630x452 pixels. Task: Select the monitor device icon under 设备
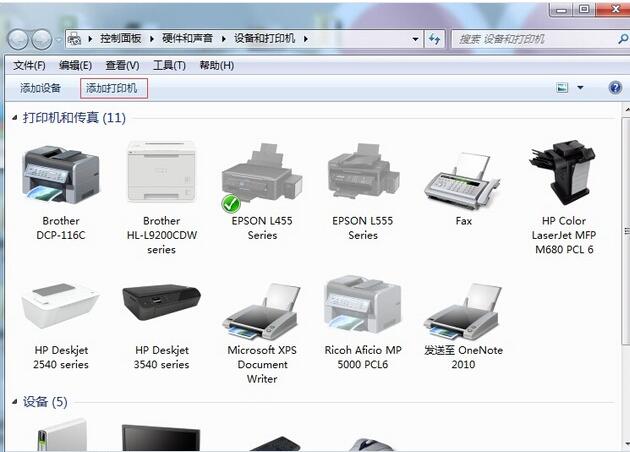[x=161, y=438]
